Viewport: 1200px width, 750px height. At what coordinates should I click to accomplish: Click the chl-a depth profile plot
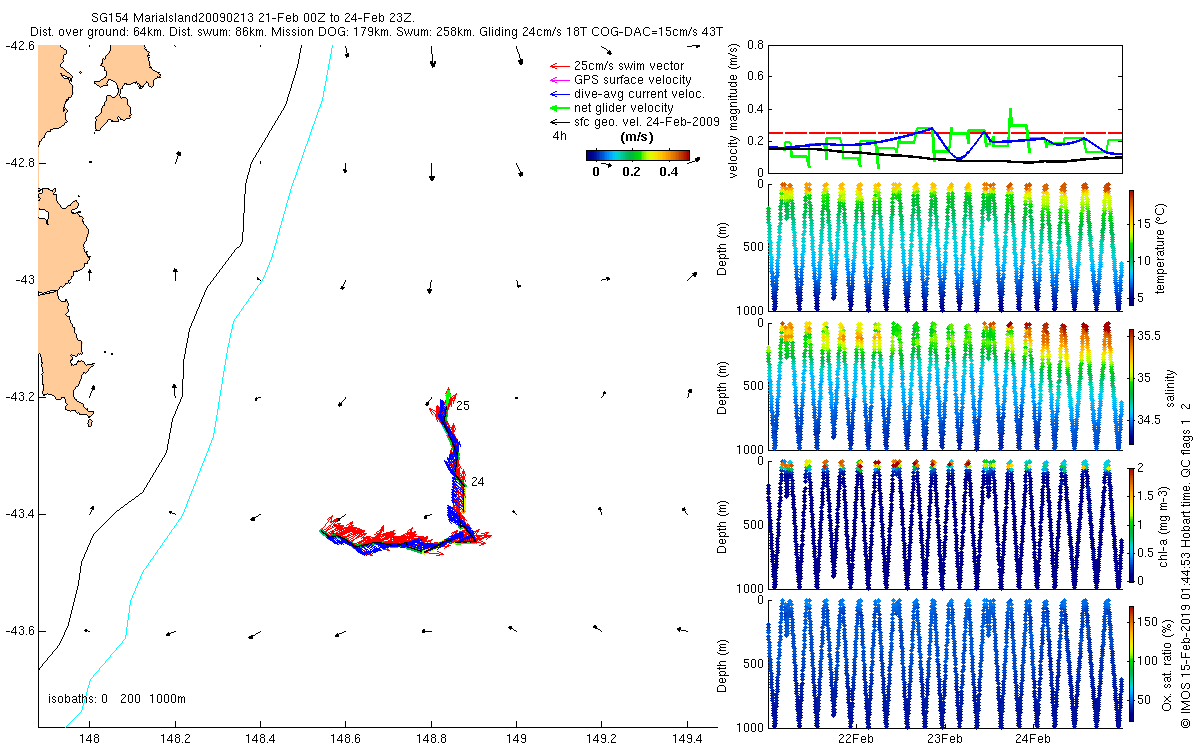pyautogui.click(x=944, y=524)
